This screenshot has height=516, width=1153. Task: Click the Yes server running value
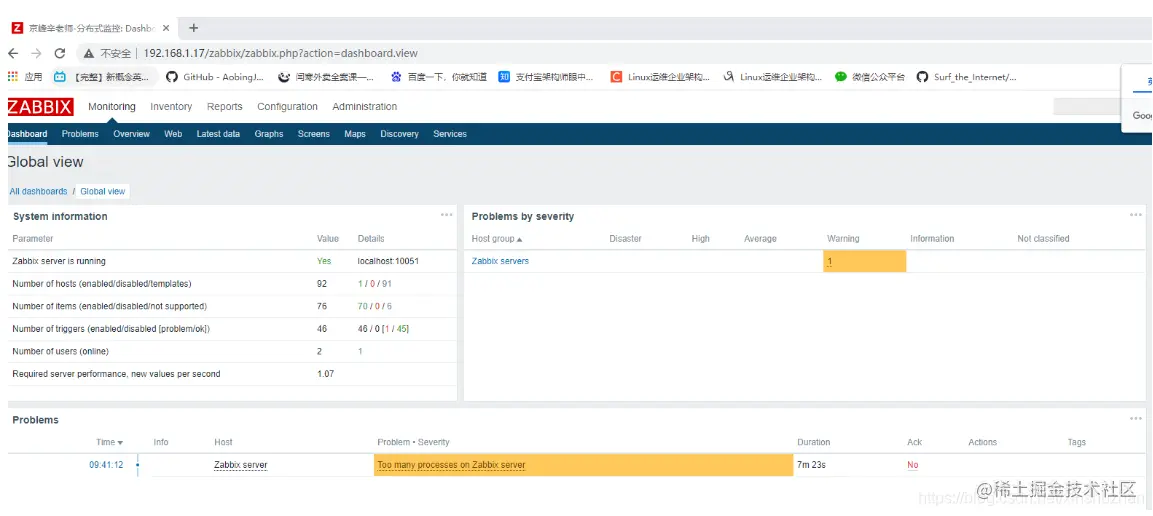pos(324,261)
